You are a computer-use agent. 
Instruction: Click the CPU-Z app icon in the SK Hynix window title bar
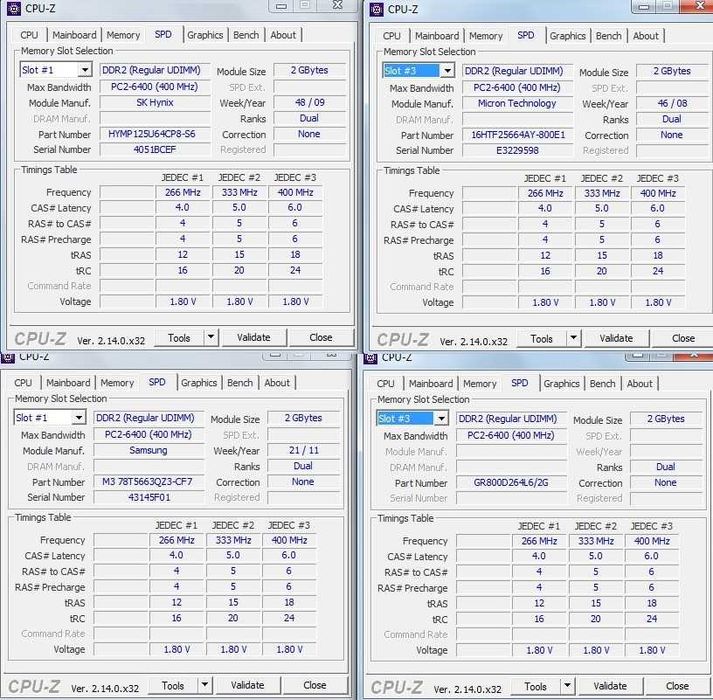[x=14, y=9]
